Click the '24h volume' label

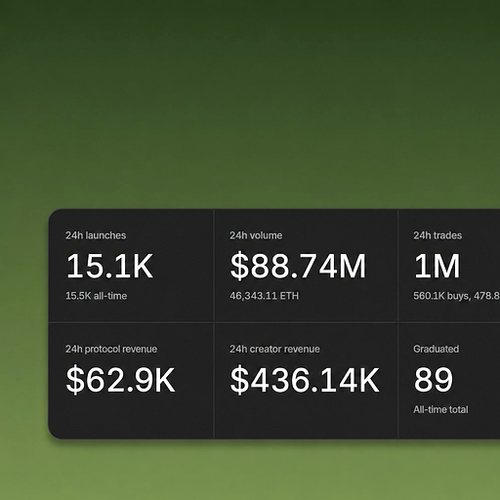point(256,235)
